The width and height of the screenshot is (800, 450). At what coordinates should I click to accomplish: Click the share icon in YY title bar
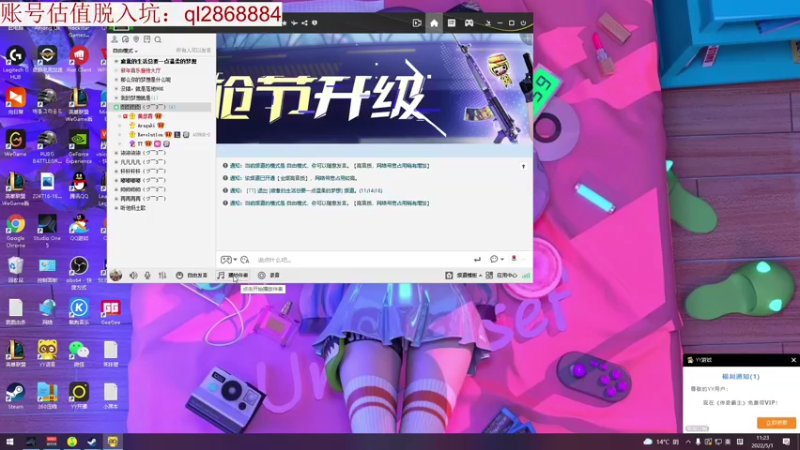pyautogui.click(x=305, y=23)
